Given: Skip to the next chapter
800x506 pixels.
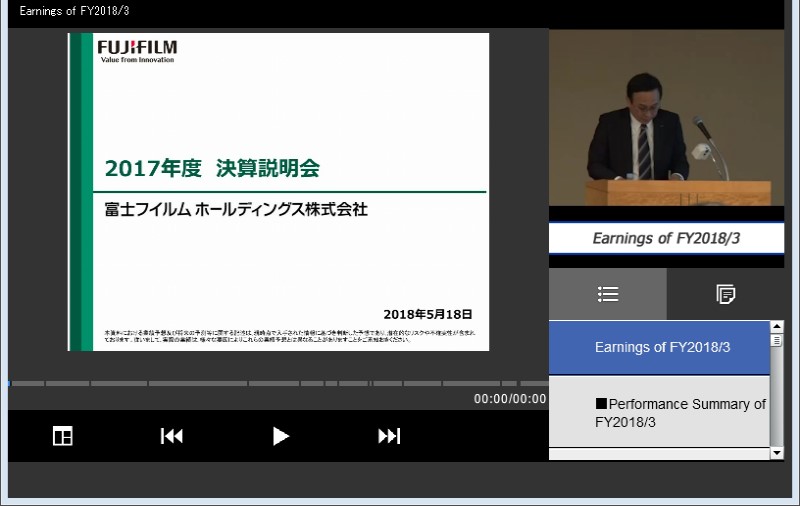Looking at the screenshot, I should (389, 436).
